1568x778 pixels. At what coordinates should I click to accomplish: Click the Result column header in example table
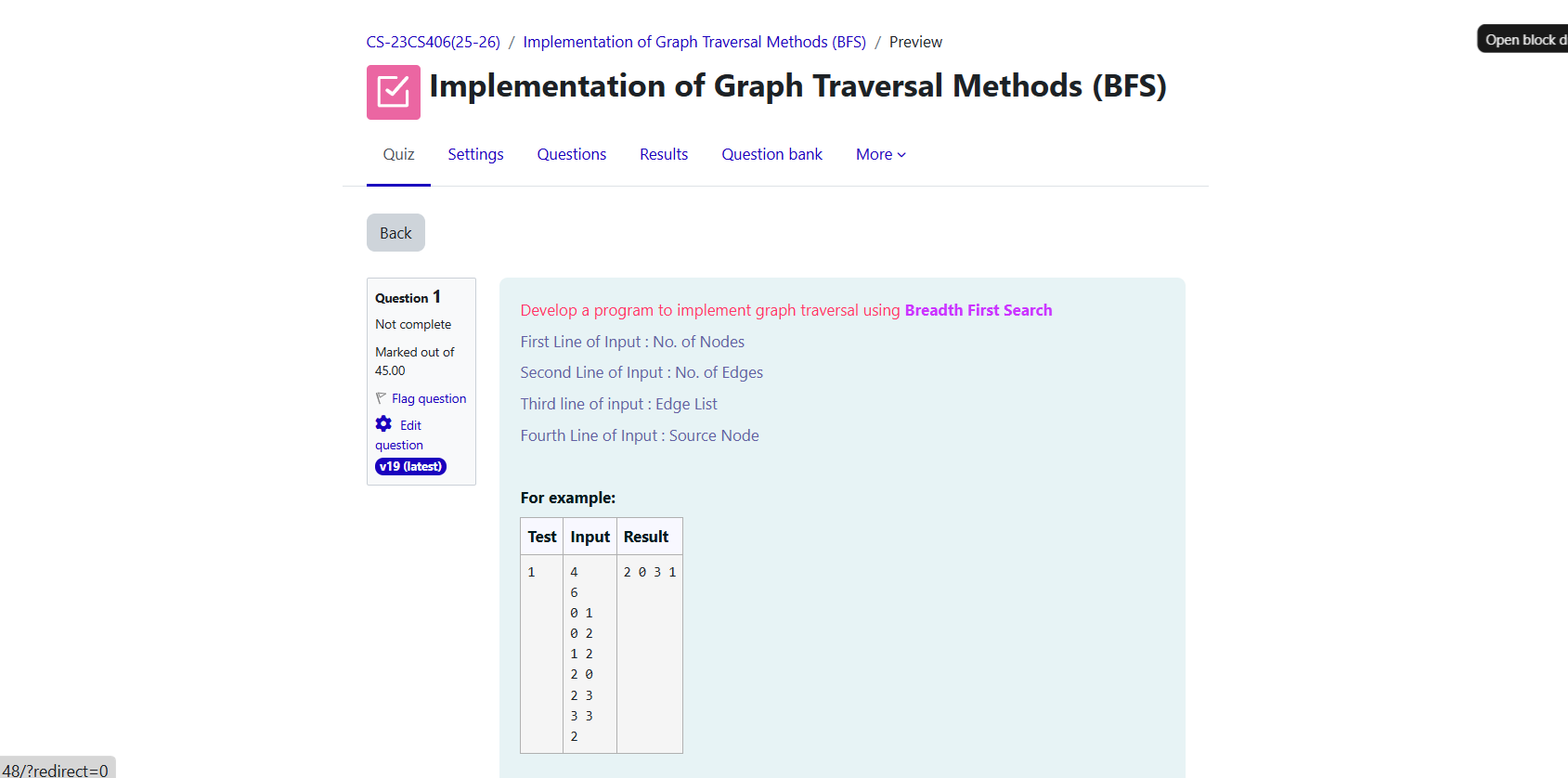pos(645,538)
